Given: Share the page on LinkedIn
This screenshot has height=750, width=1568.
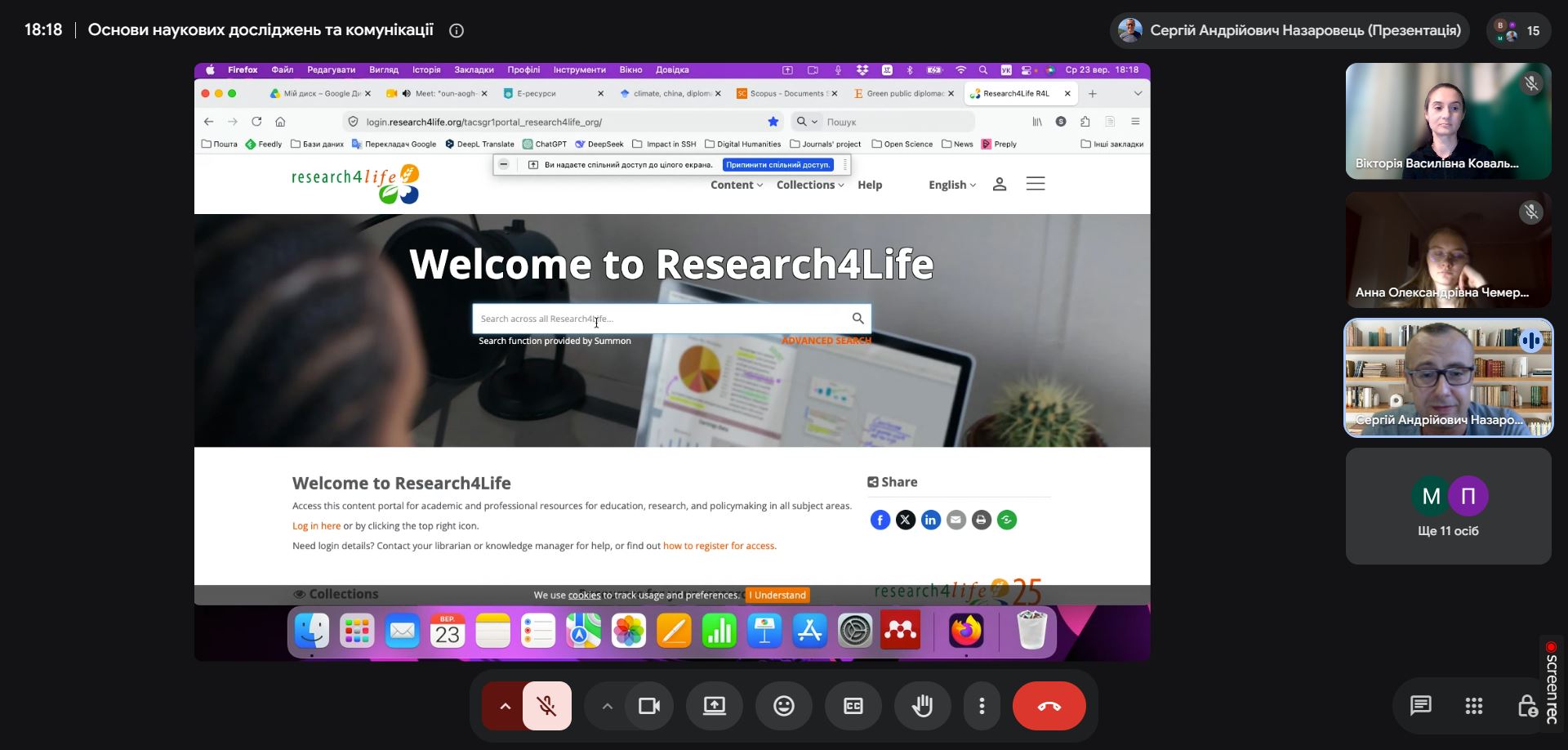Looking at the screenshot, I should (x=931, y=520).
